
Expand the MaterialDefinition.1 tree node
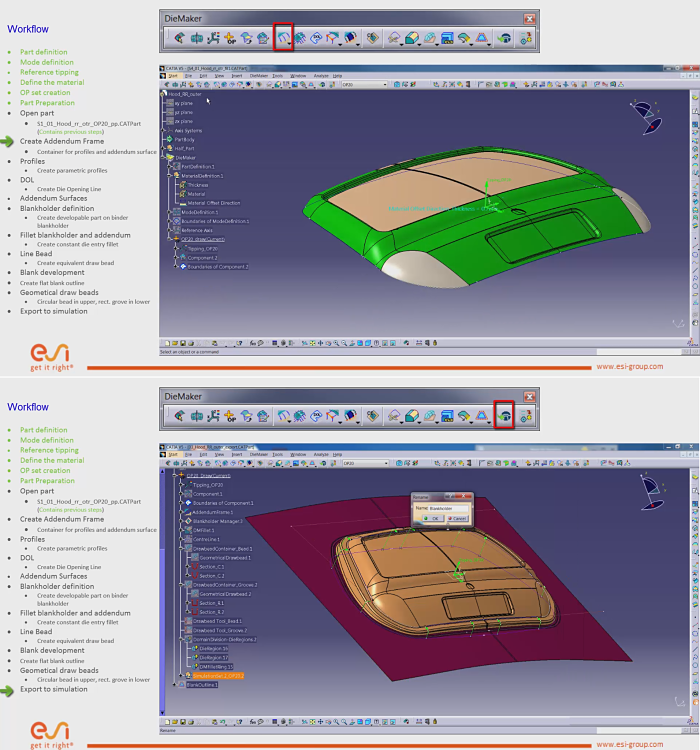click(169, 176)
